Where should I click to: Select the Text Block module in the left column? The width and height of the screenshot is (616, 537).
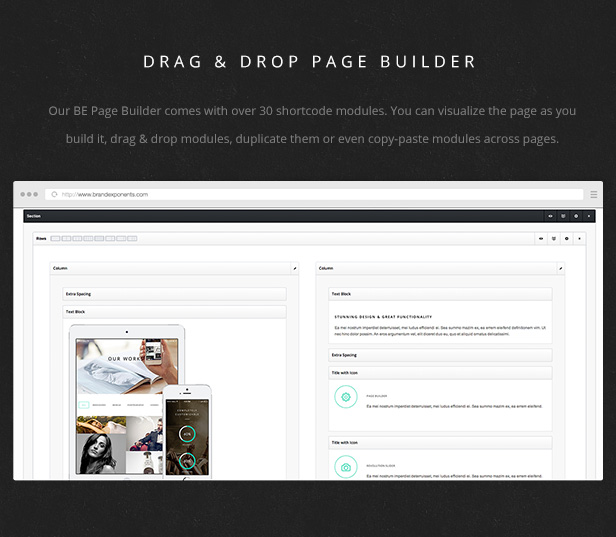174,312
